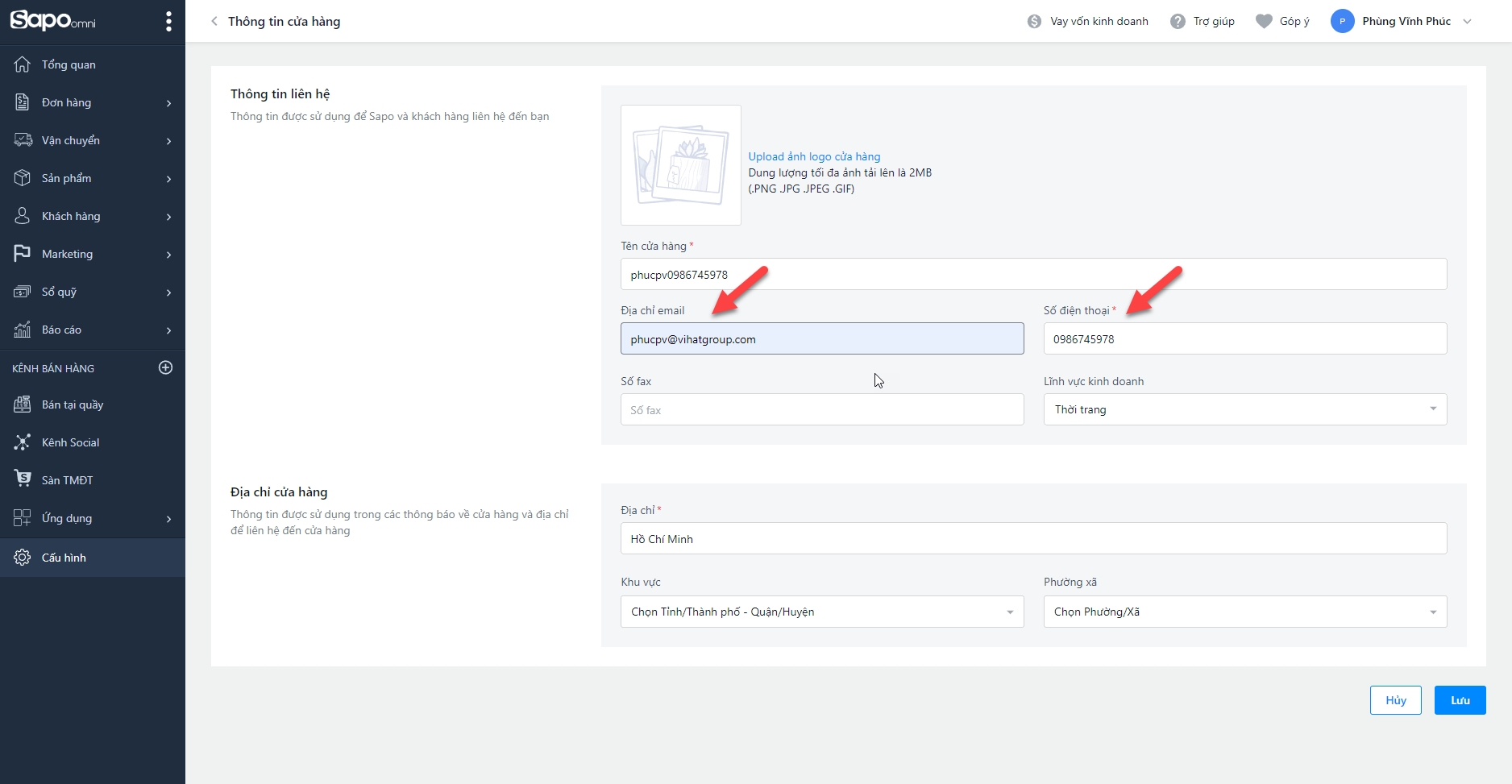Open the Chọn Phường/Xã dropdown

click(1244, 612)
